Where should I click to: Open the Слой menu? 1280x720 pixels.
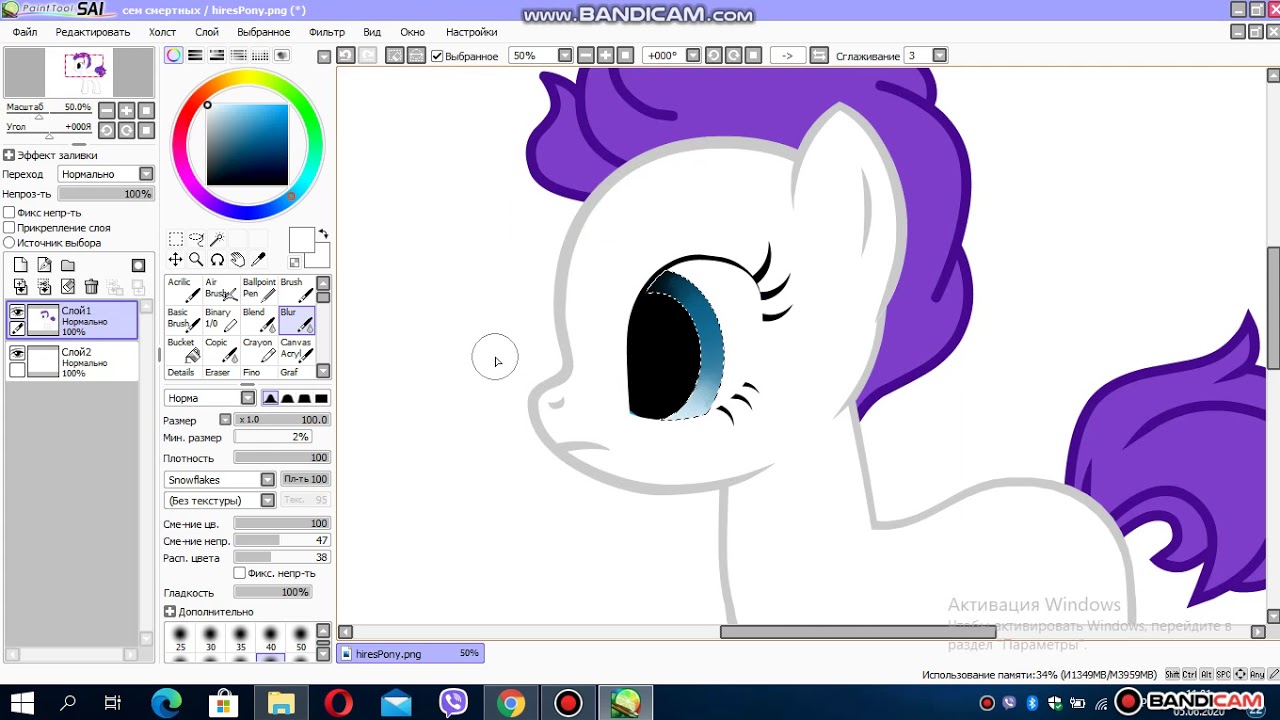[207, 32]
